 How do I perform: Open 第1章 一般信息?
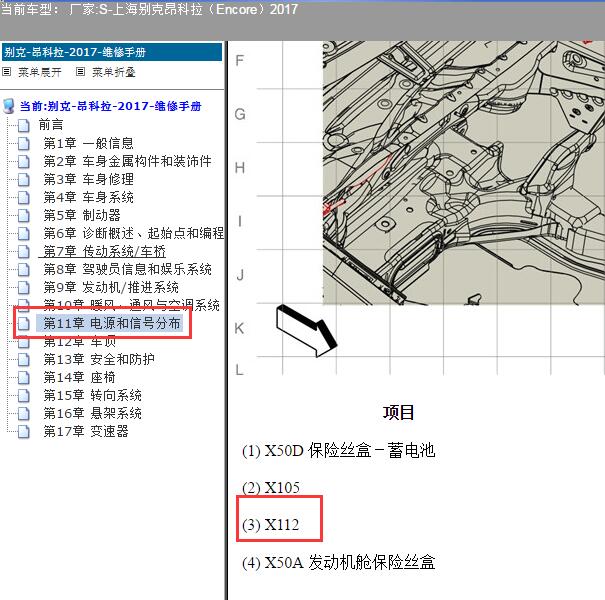coord(88,143)
